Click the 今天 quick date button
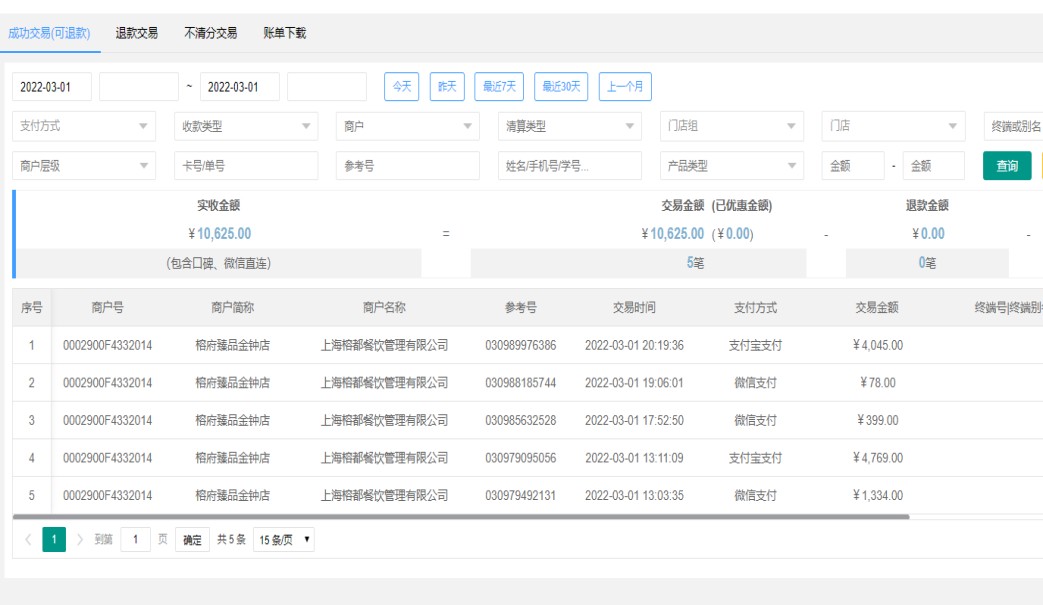 click(x=402, y=87)
